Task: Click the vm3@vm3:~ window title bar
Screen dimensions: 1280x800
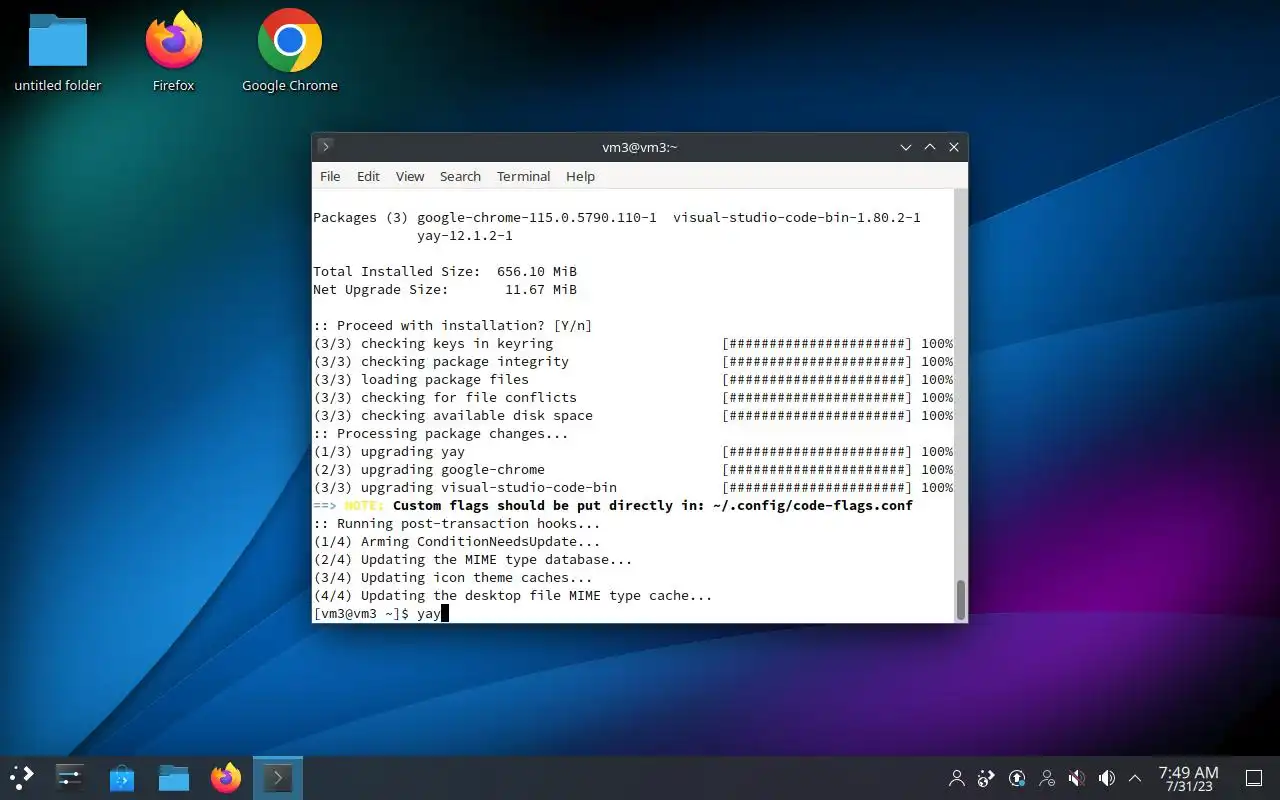Action: pos(640,147)
